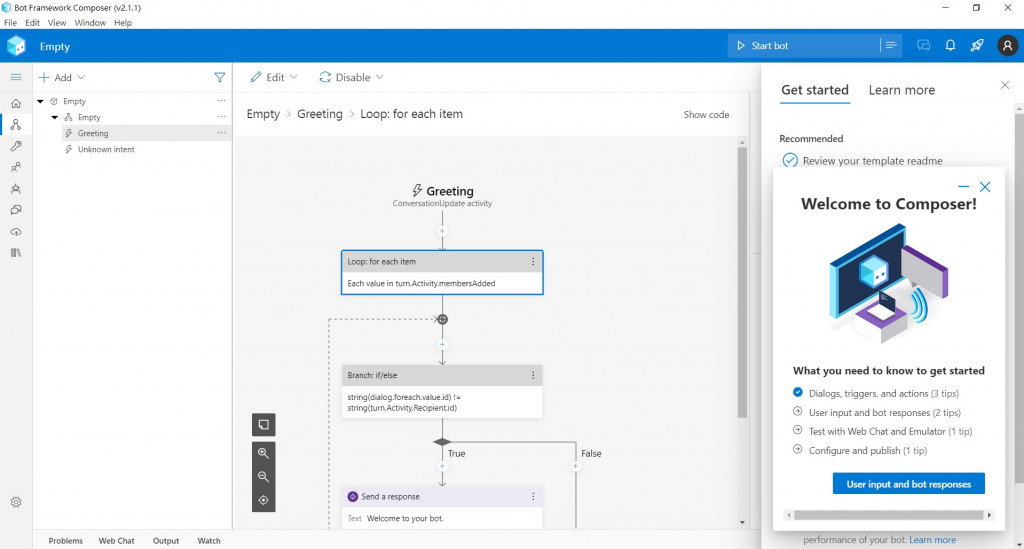Add action with plus on False branch

coord(575,466)
